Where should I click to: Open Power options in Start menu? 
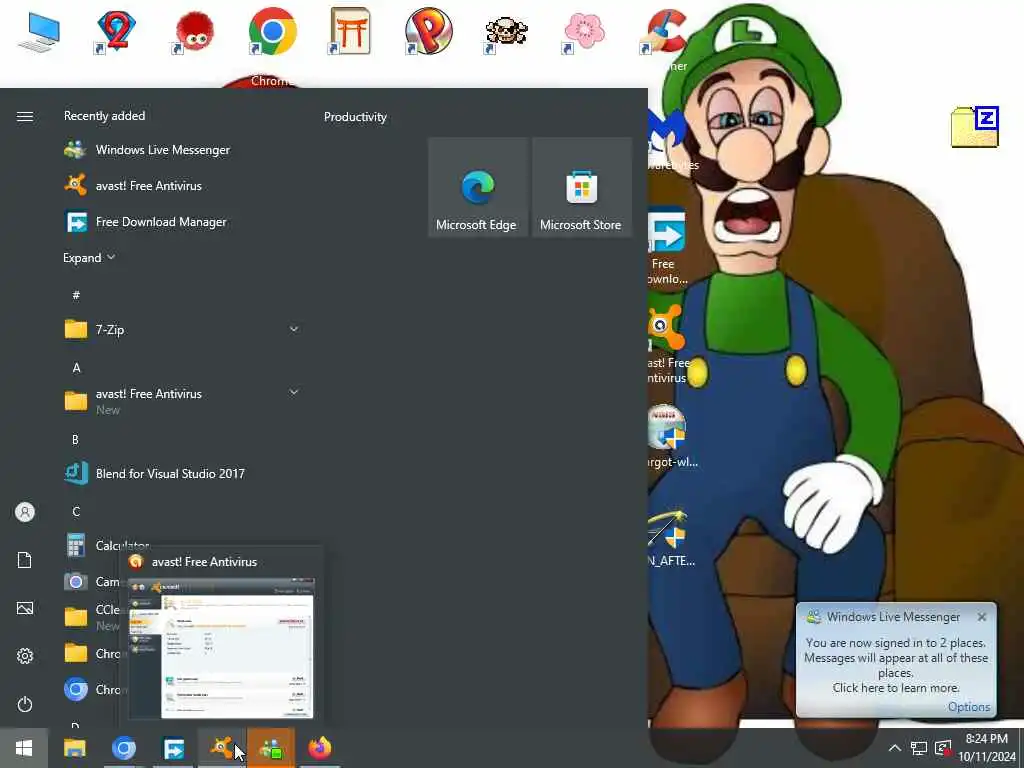pos(25,704)
